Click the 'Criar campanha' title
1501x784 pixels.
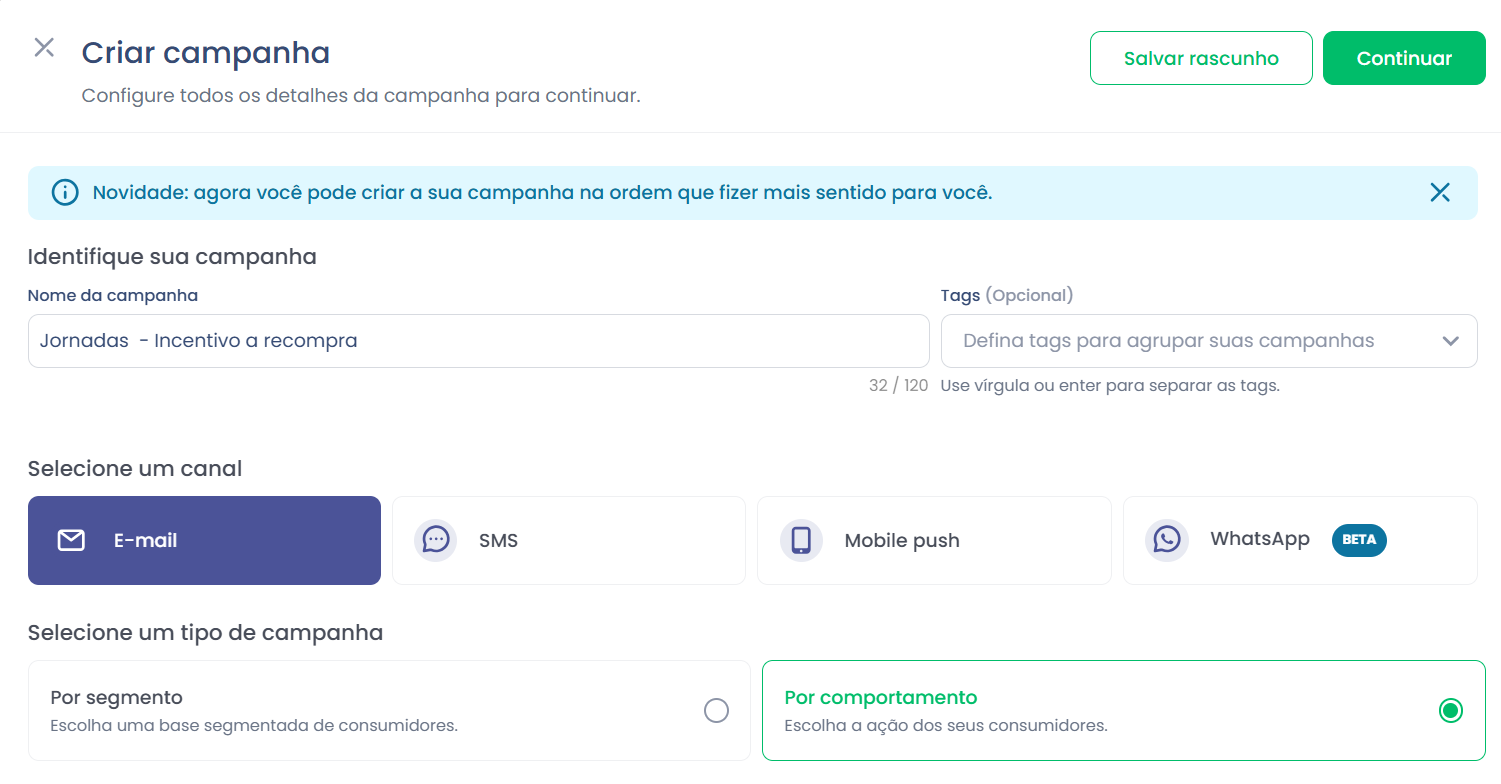206,52
